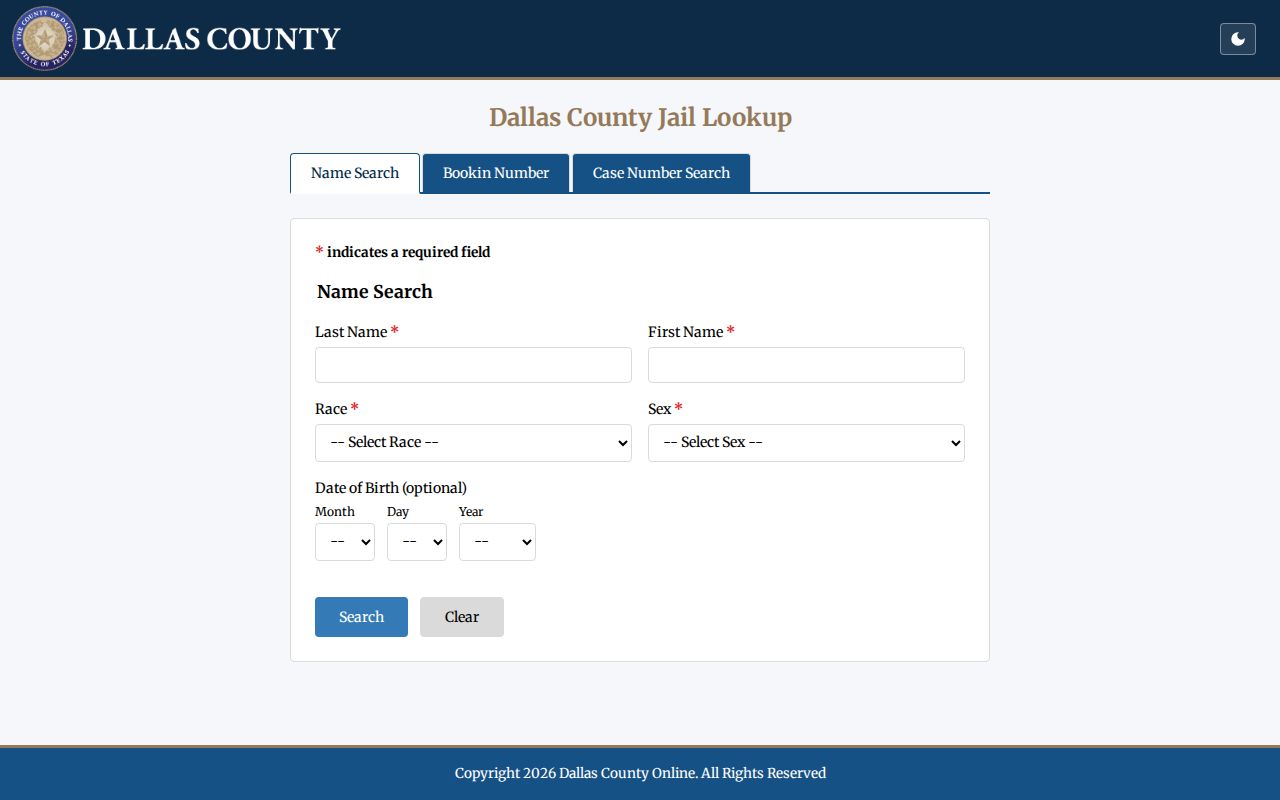The image size is (1280, 800).
Task: Select the Case Number Search tab
Action: click(661, 173)
